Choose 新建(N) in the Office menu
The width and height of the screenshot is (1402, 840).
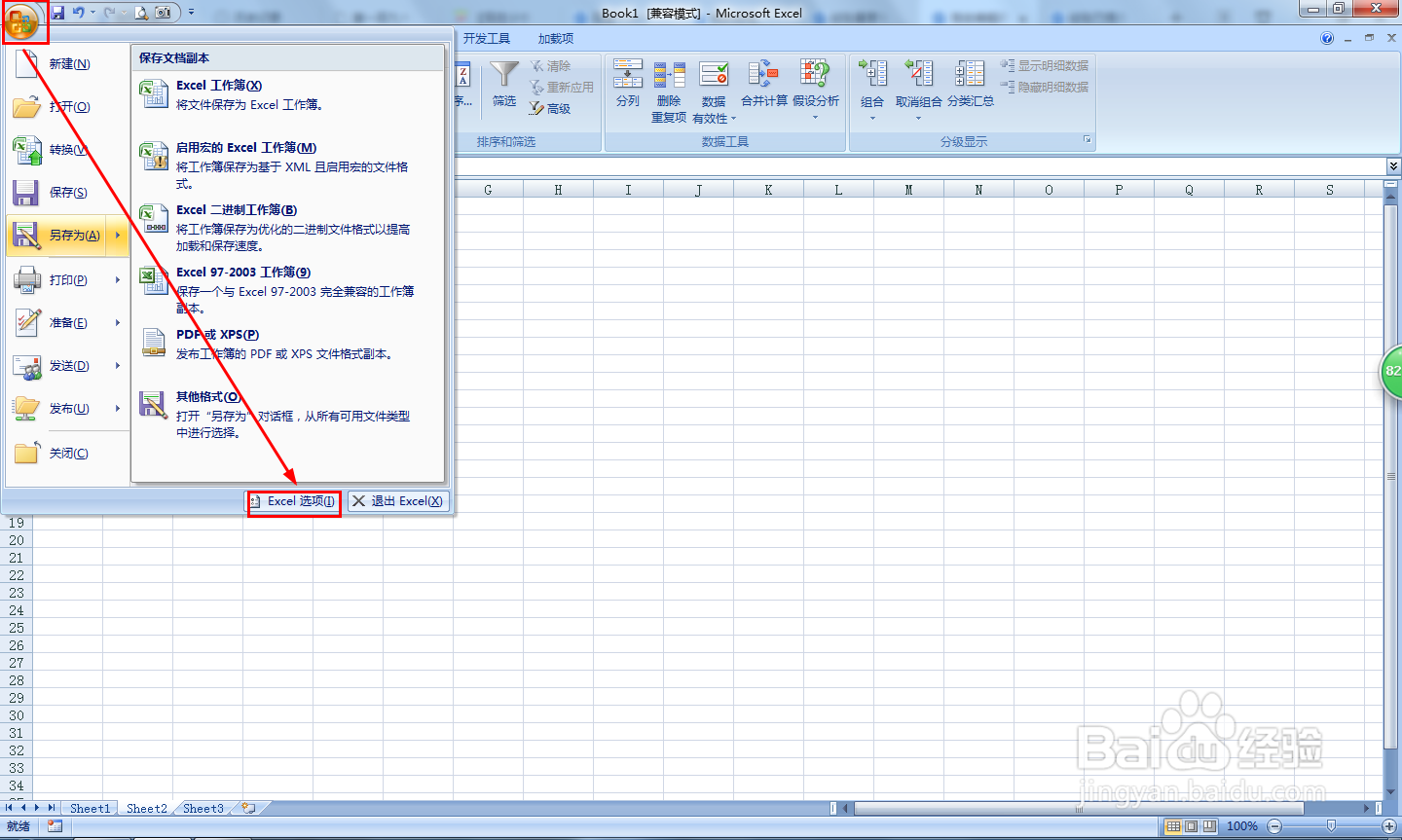click(x=68, y=64)
